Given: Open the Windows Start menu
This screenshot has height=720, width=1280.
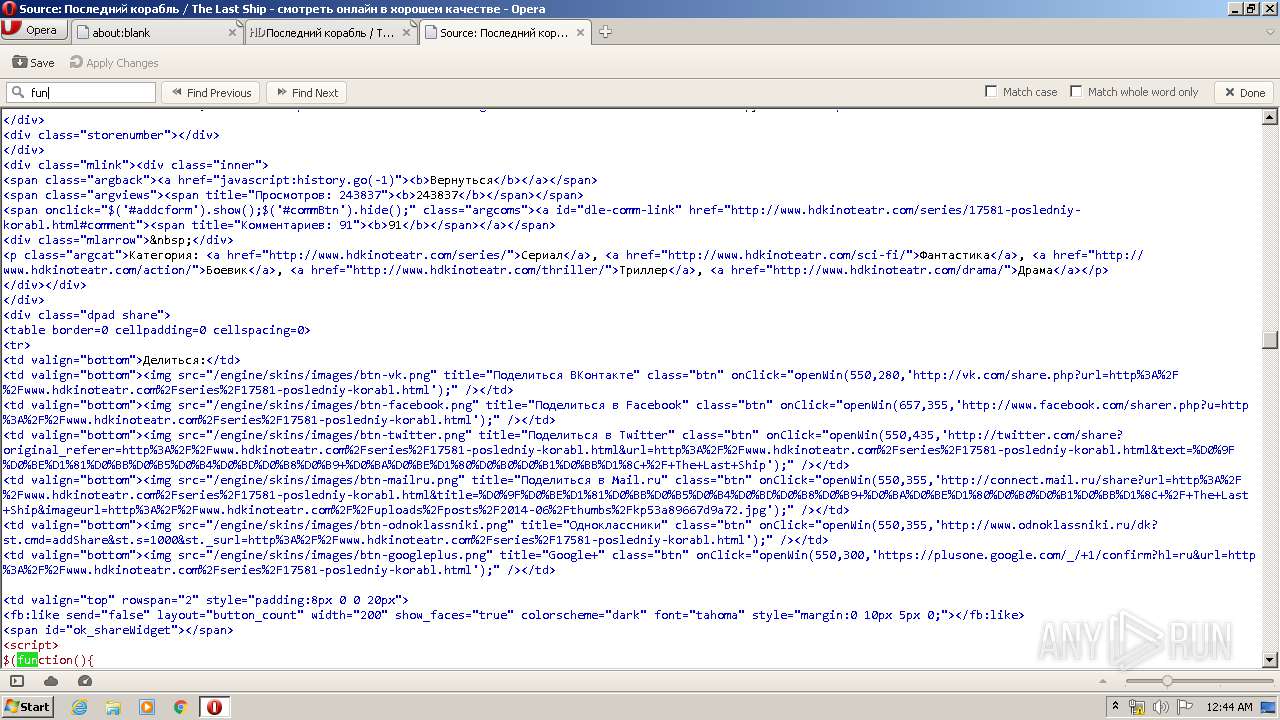Looking at the screenshot, I should [28, 706].
